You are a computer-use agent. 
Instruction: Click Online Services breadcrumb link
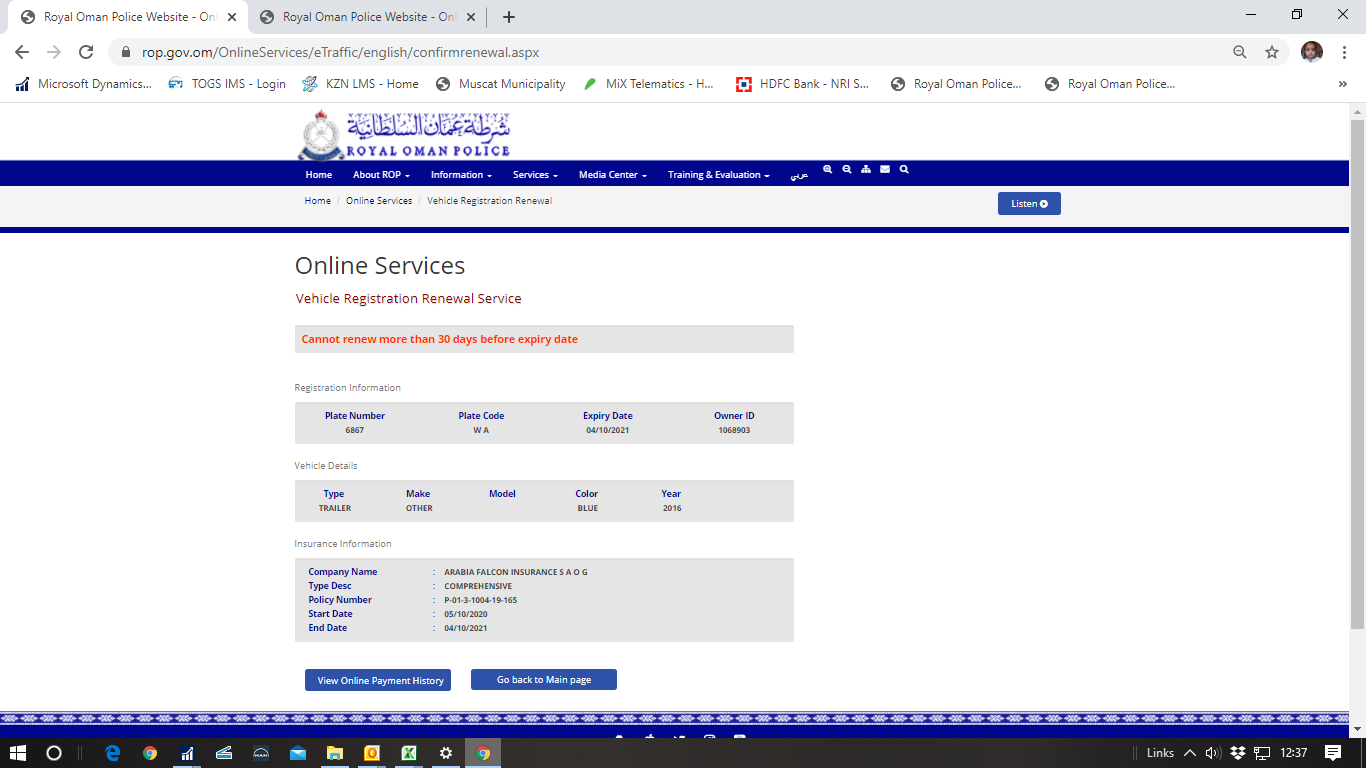379,201
